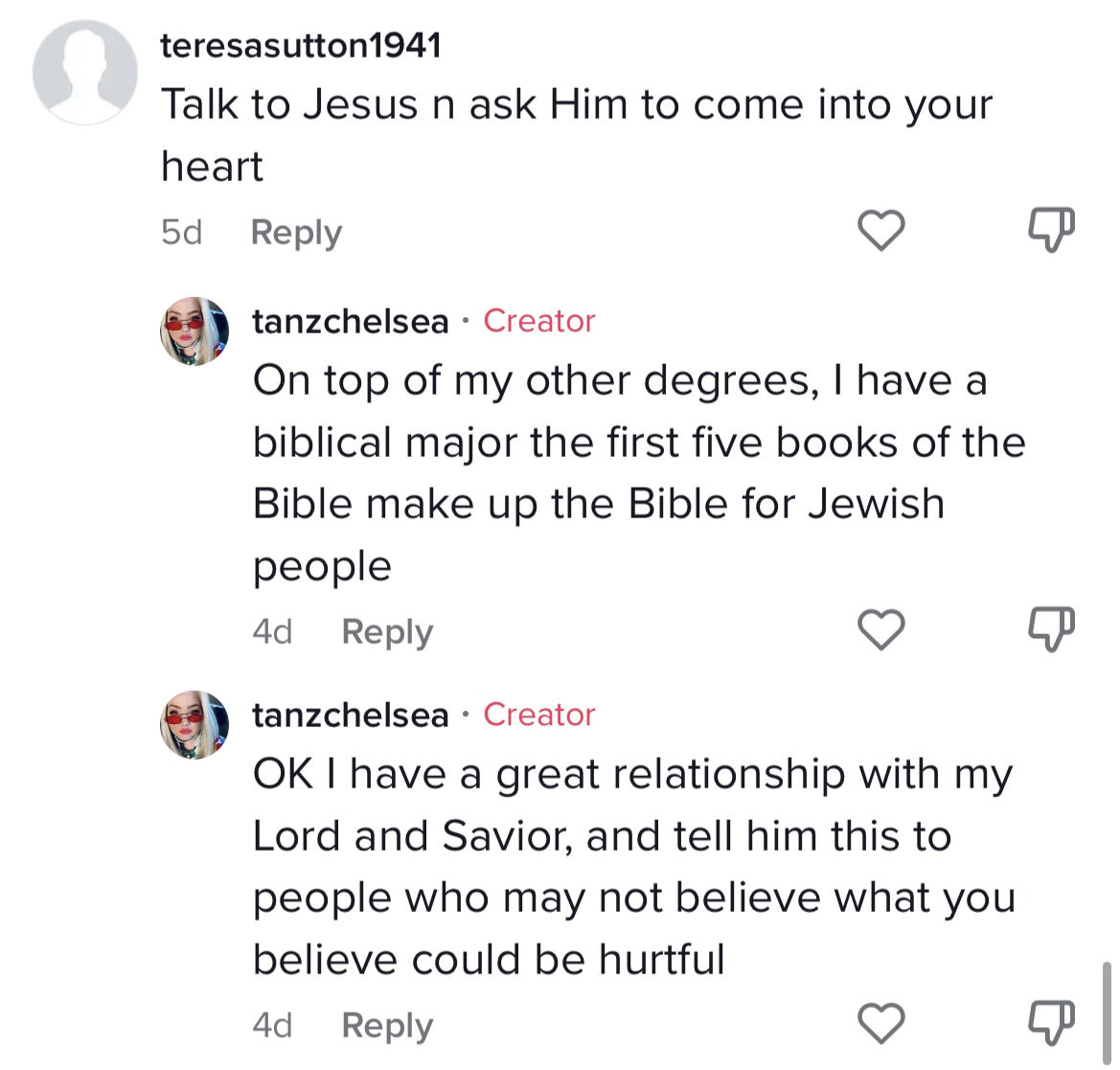Thumbs-down the Lord and Savior reply
The image size is (1120, 1070).
coord(1051,1023)
